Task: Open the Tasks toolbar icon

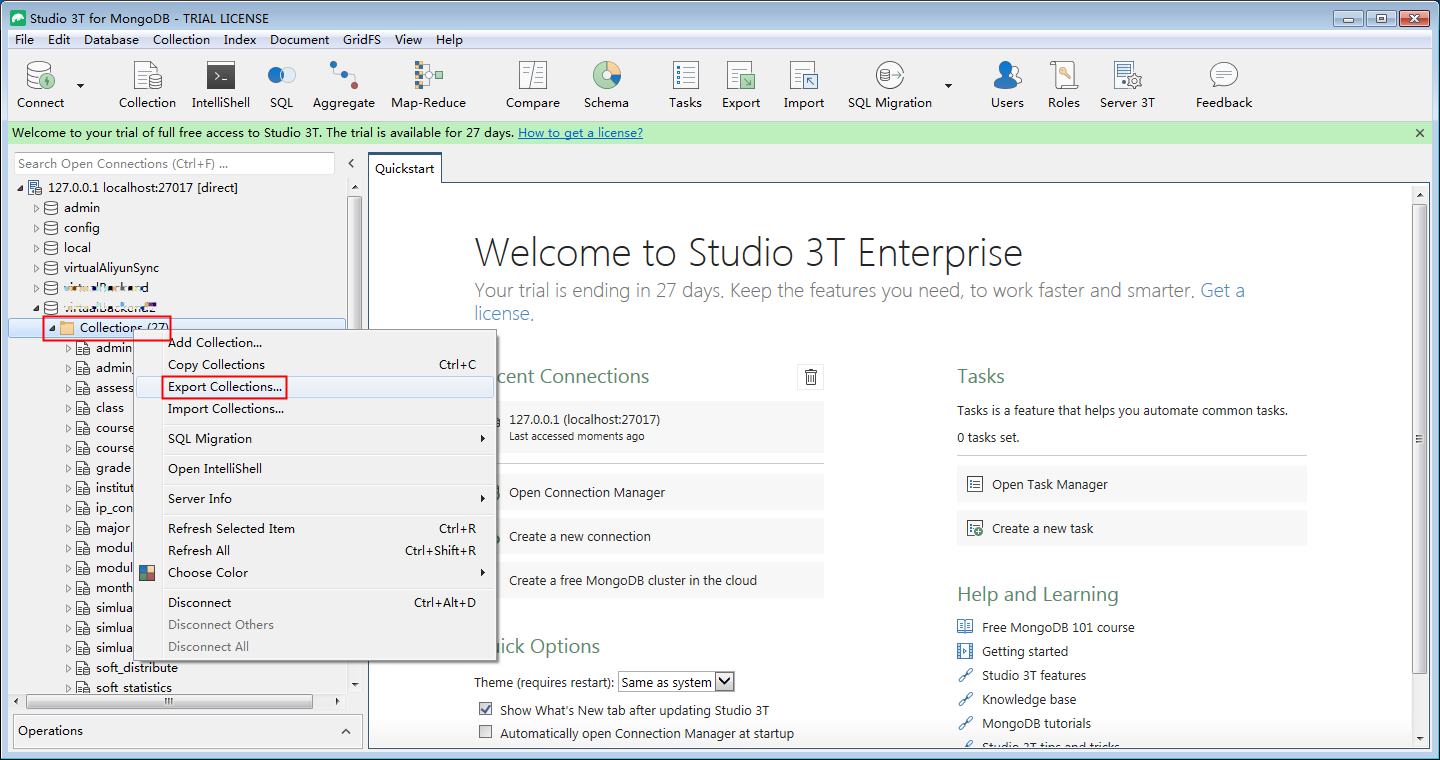Action: (x=685, y=76)
